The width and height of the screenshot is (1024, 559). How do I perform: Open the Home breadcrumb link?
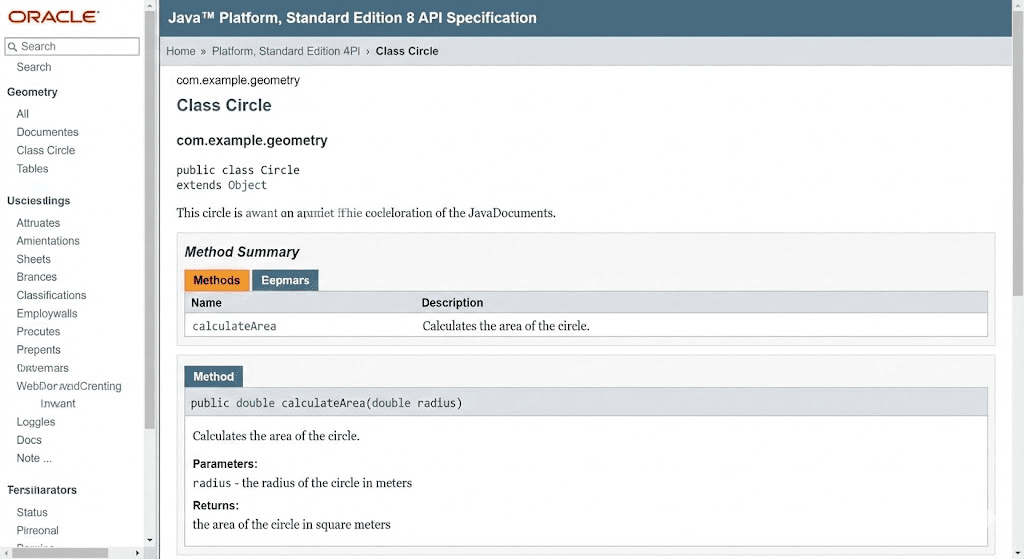(180, 51)
